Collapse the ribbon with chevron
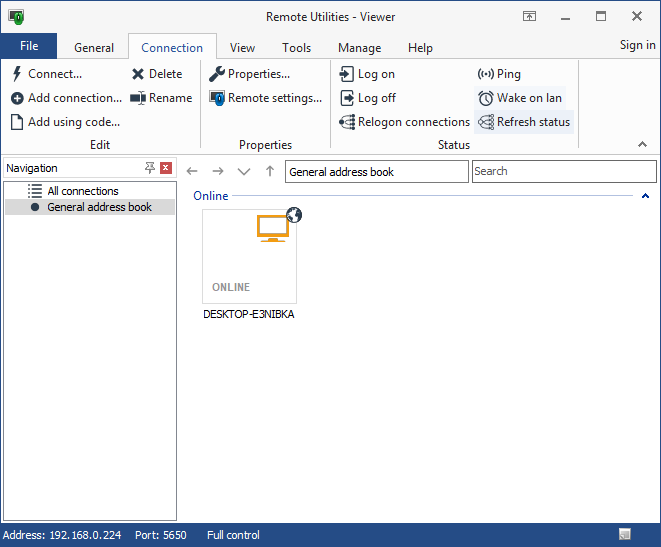The height and width of the screenshot is (547, 661). 642,145
